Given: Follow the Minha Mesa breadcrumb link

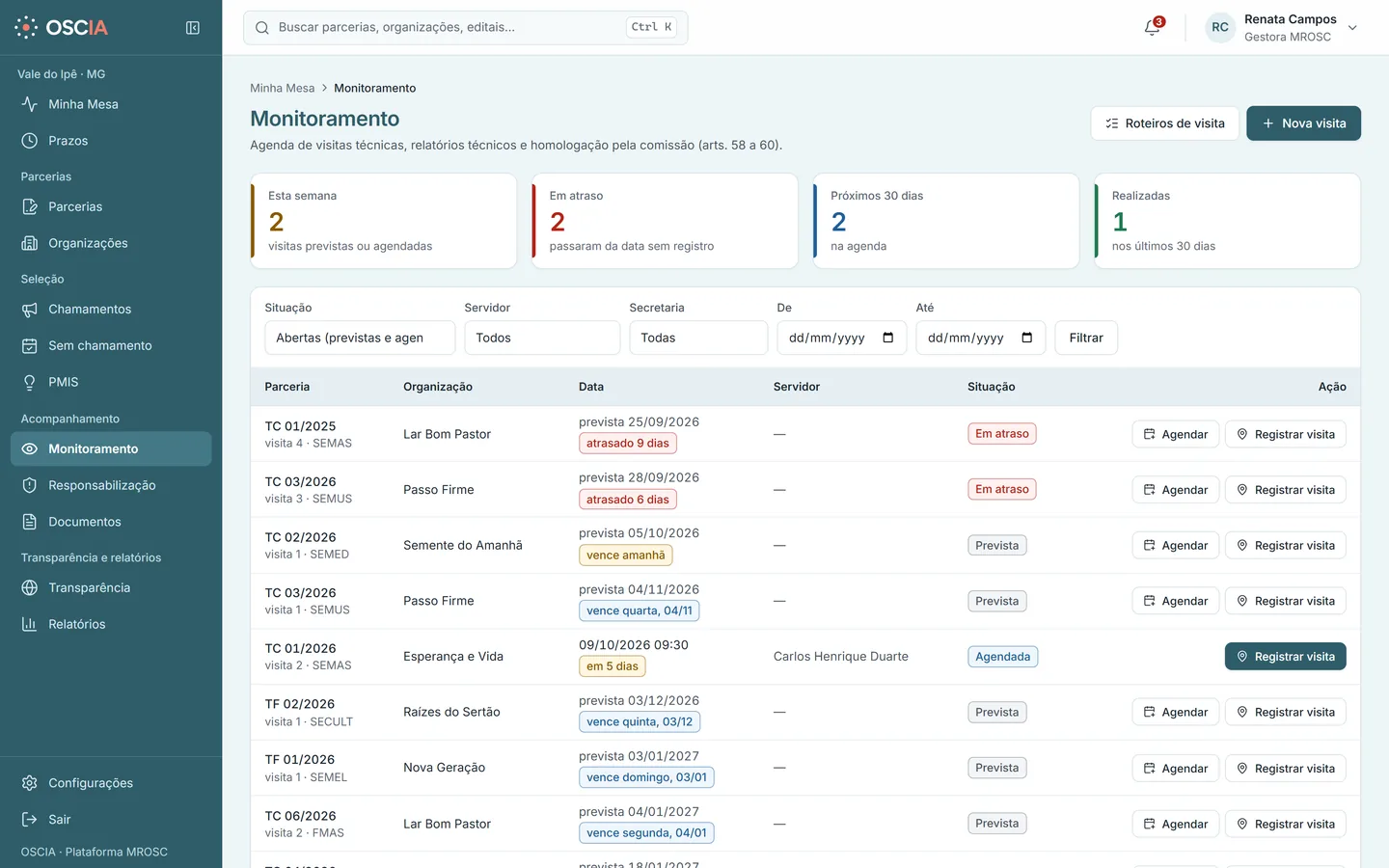Looking at the screenshot, I should point(282,88).
